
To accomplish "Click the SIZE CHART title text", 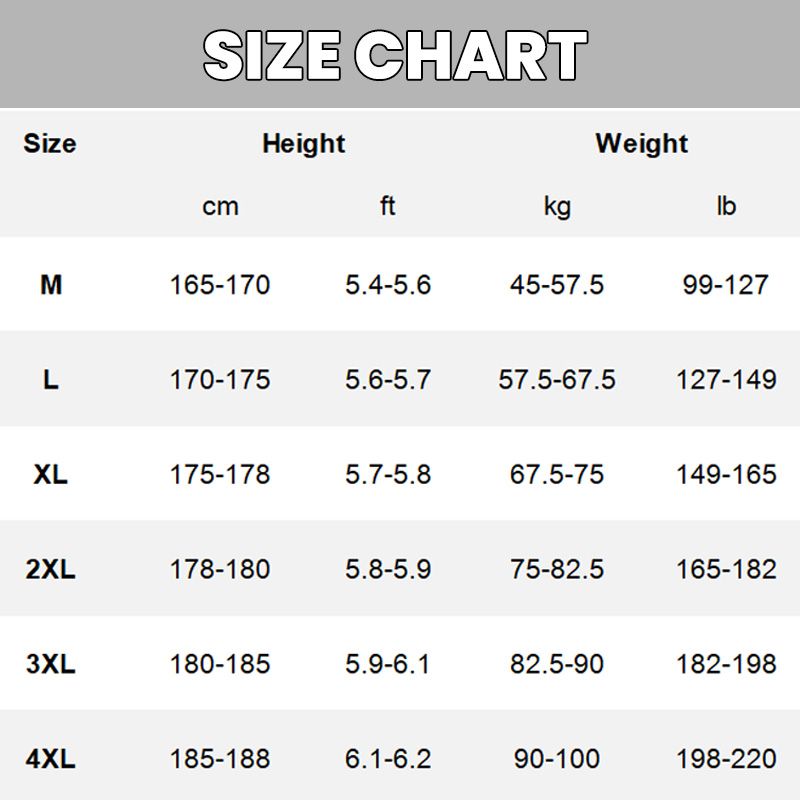I will (395, 56).
